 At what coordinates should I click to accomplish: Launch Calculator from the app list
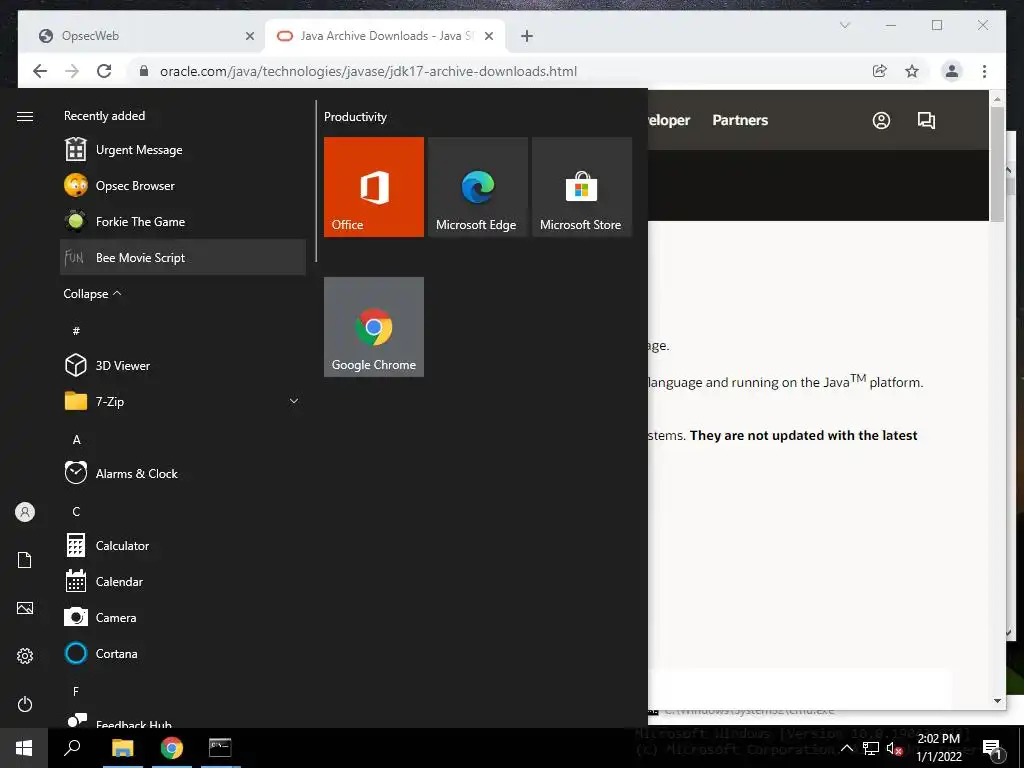tap(183, 545)
